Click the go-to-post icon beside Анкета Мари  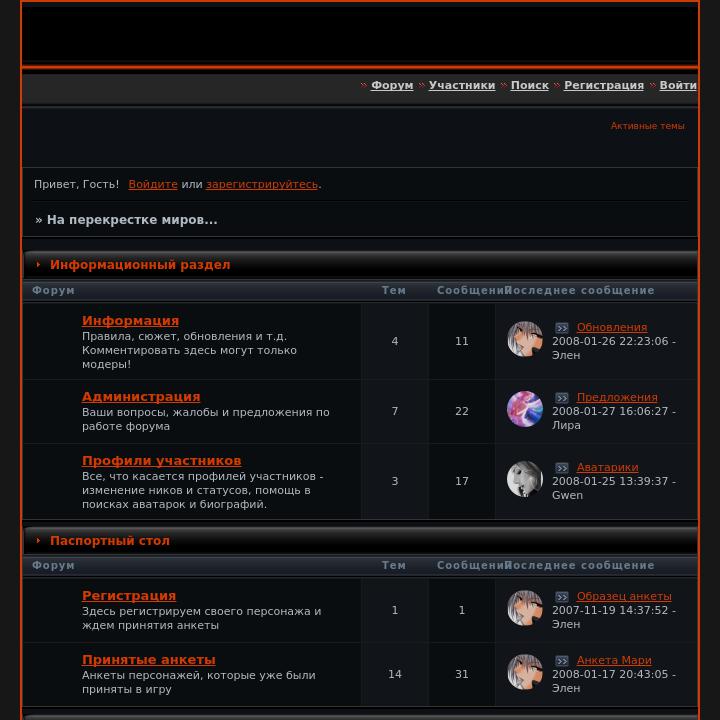562,661
